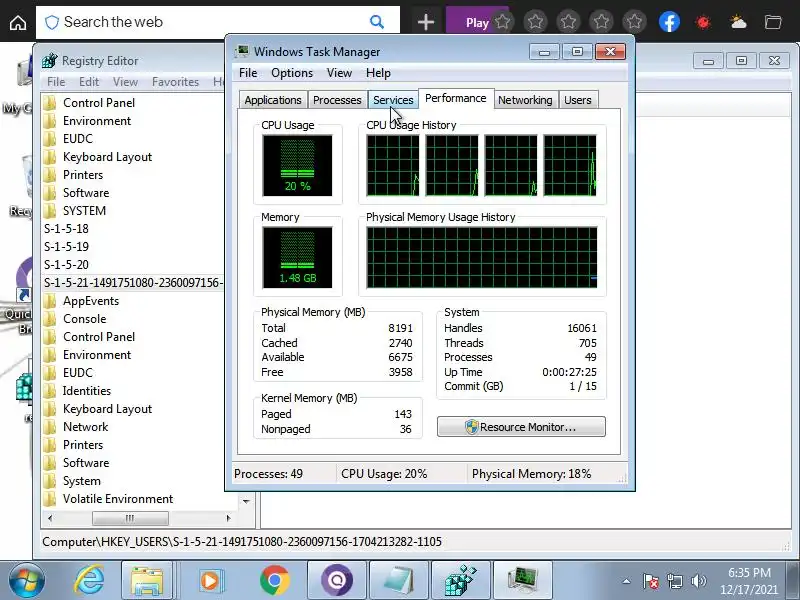Click the registry tree scroll down arrow
The width and height of the screenshot is (800, 600).
click(x=246, y=501)
